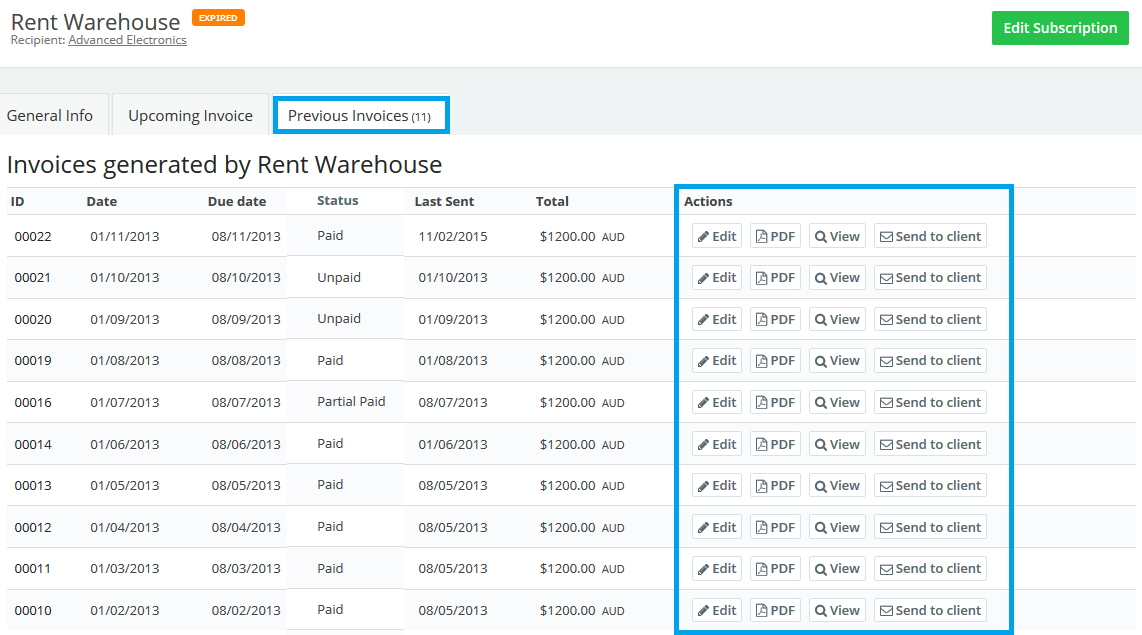The image size is (1142, 635).
Task: Edit the Partial Paid invoice 00016
Action: coord(717,403)
